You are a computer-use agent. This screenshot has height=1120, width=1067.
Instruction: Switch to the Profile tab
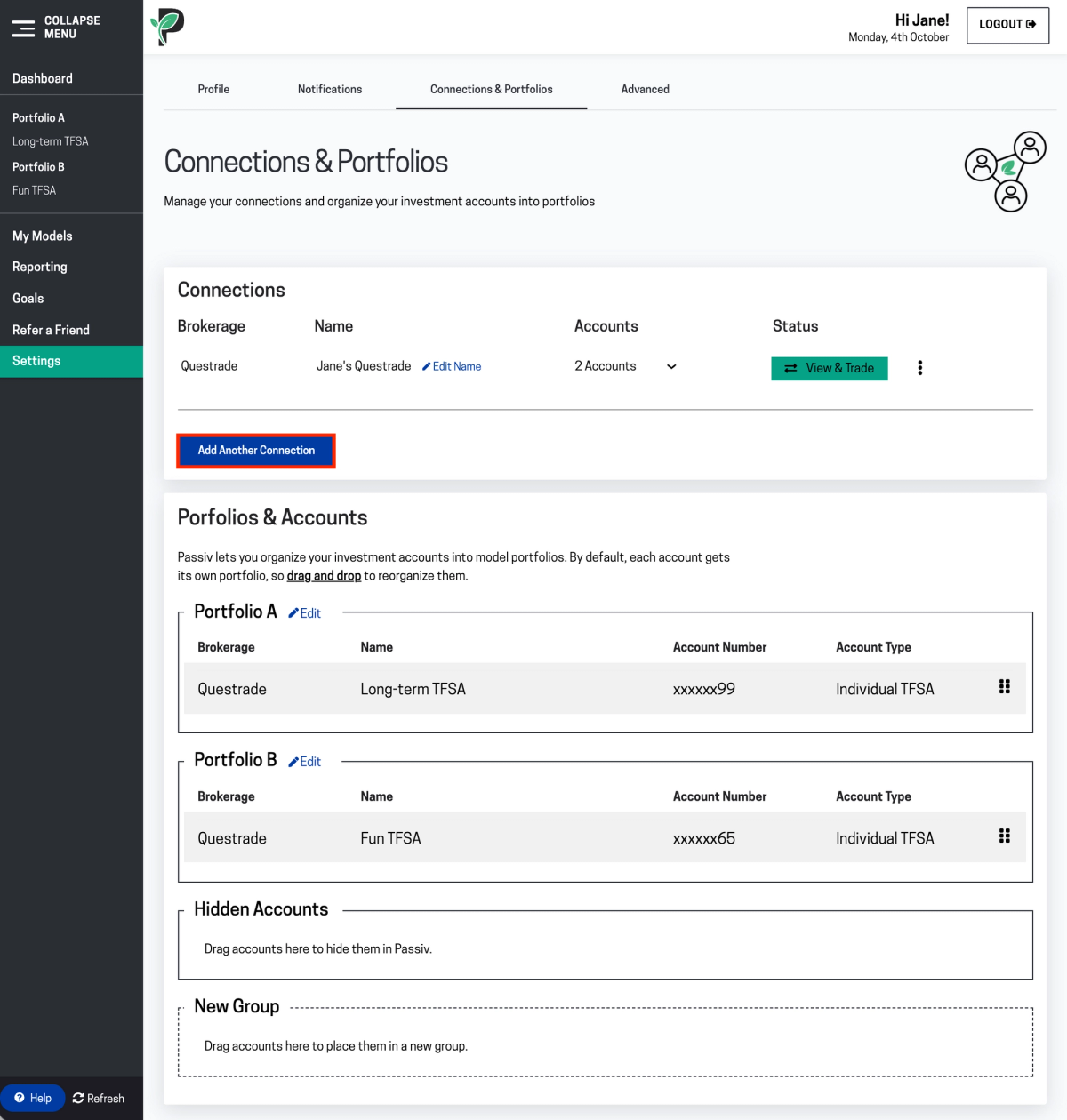(x=213, y=89)
